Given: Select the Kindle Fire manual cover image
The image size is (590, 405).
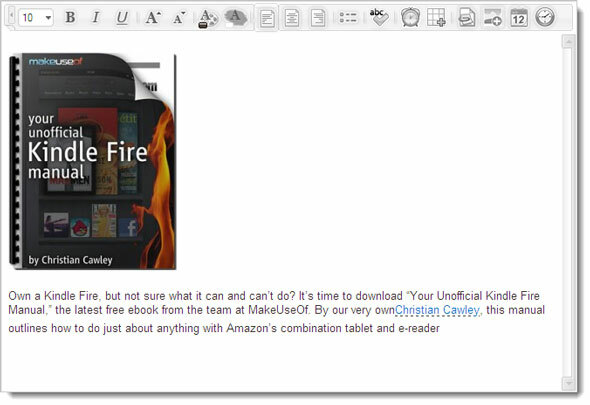Looking at the screenshot, I should [x=93, y=161].
